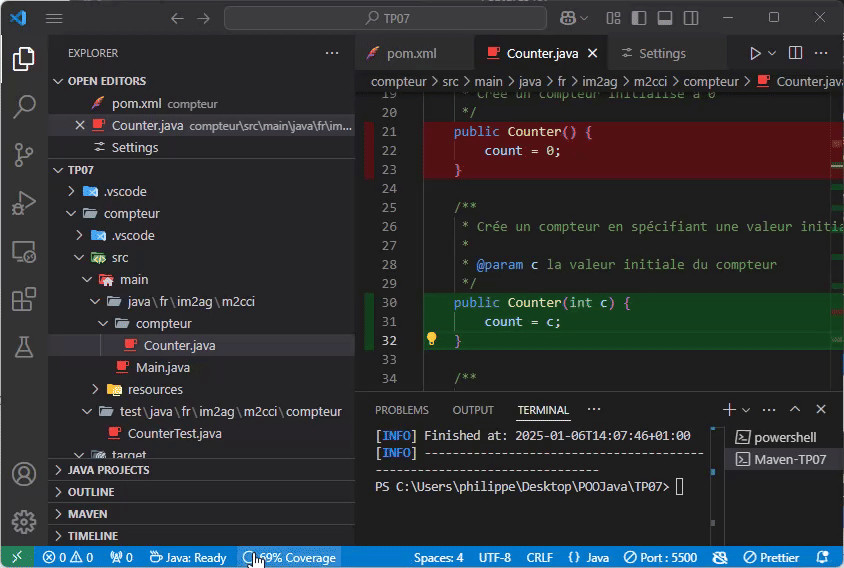Open the Search view in activity bar

point(24,107)
